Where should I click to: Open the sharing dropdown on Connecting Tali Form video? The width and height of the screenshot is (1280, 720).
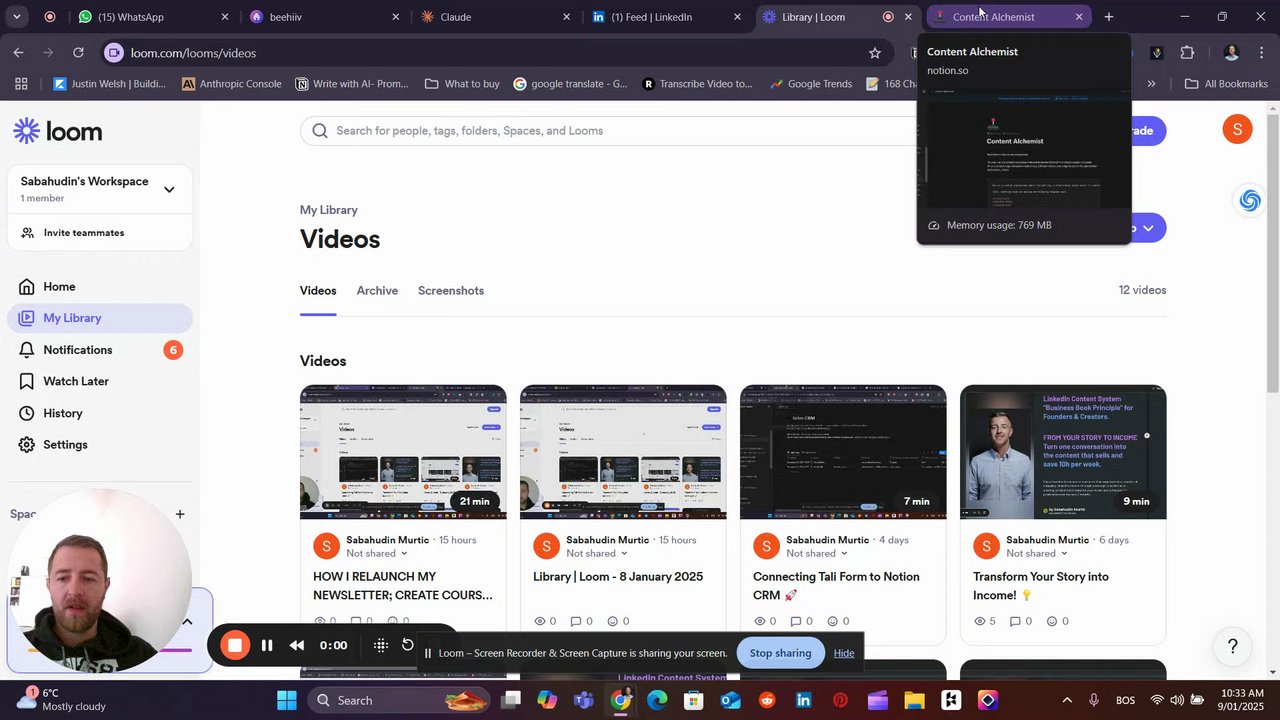point(817,554)
